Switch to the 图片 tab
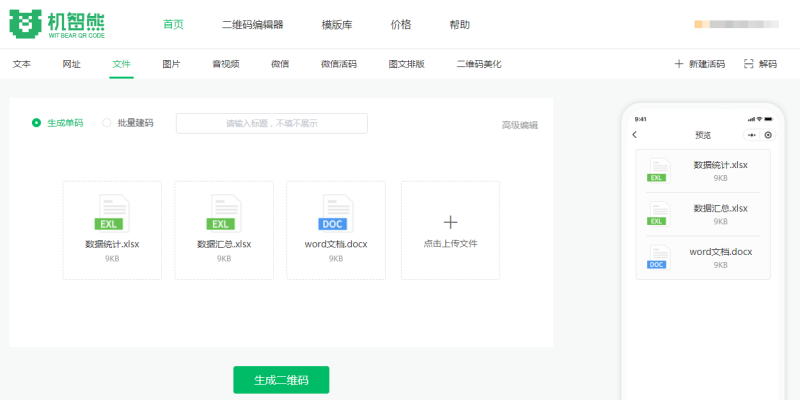This screenshot has width=800, height=400. point(171,64)
